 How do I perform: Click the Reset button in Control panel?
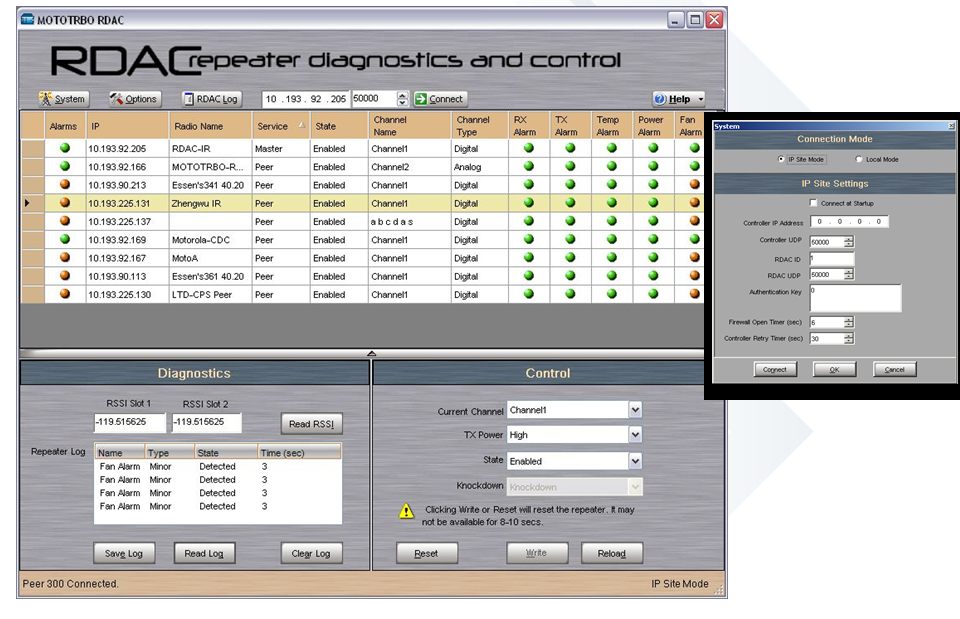(x=426, y=553)
